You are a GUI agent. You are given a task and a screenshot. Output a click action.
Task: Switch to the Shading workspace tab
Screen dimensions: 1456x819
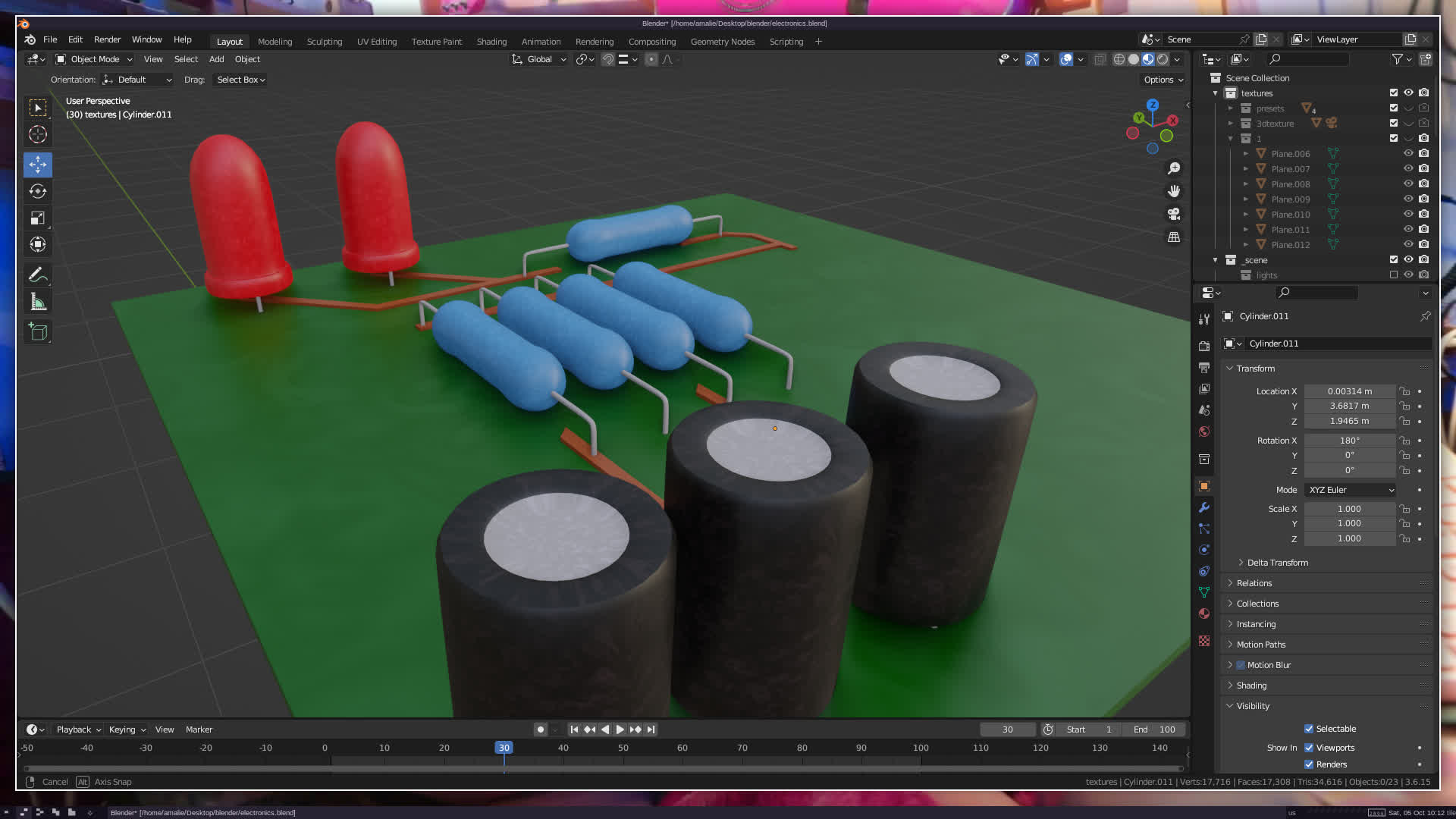coord(491,42)
